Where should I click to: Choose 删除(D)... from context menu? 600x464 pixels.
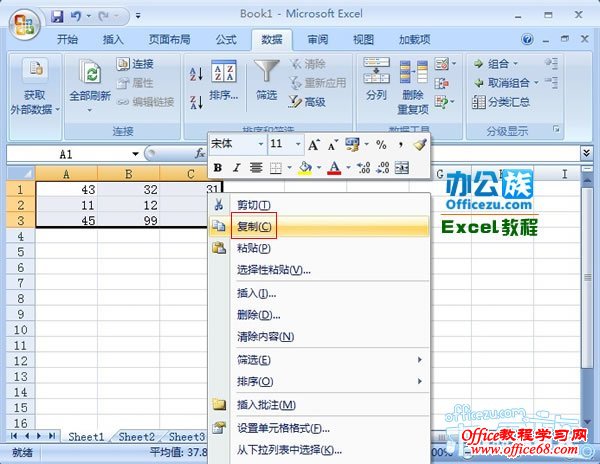coord(319,315)
